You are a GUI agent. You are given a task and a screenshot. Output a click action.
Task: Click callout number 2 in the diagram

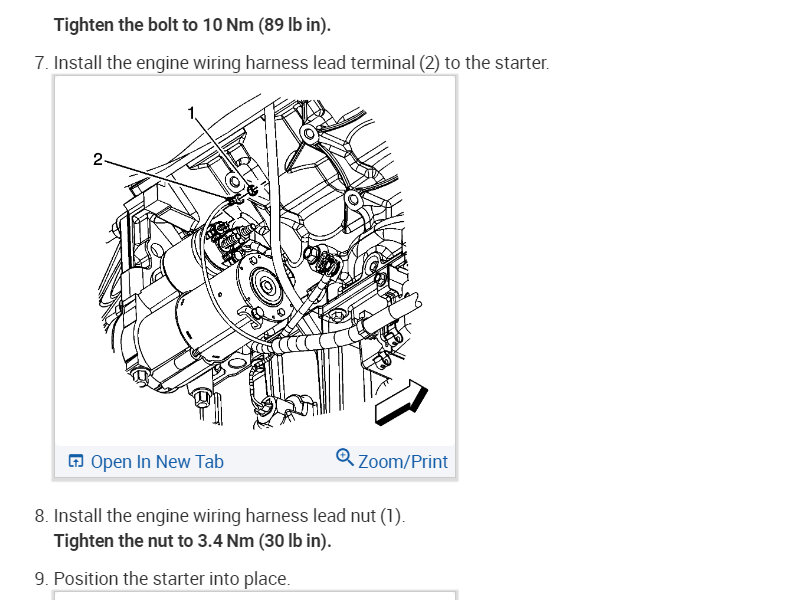click(98, 159)
